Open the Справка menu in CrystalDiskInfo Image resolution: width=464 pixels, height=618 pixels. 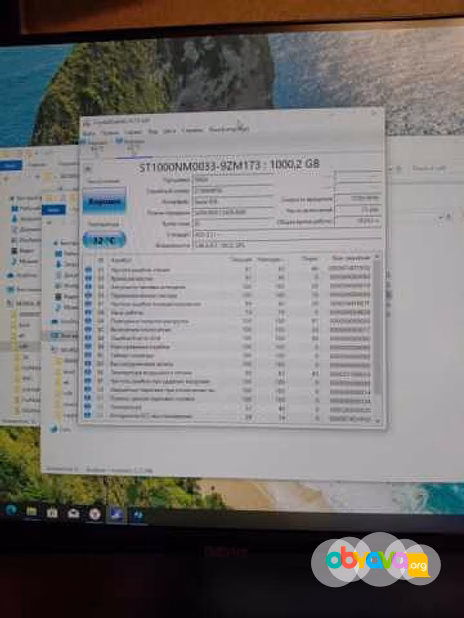coord(192,130)
